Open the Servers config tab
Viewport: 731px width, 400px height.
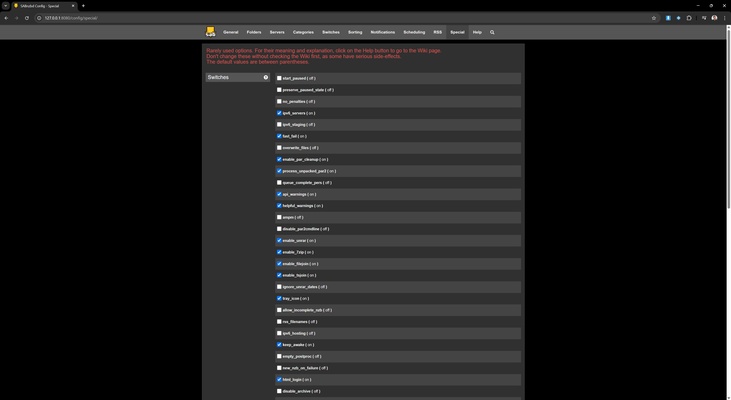point(277,32)
